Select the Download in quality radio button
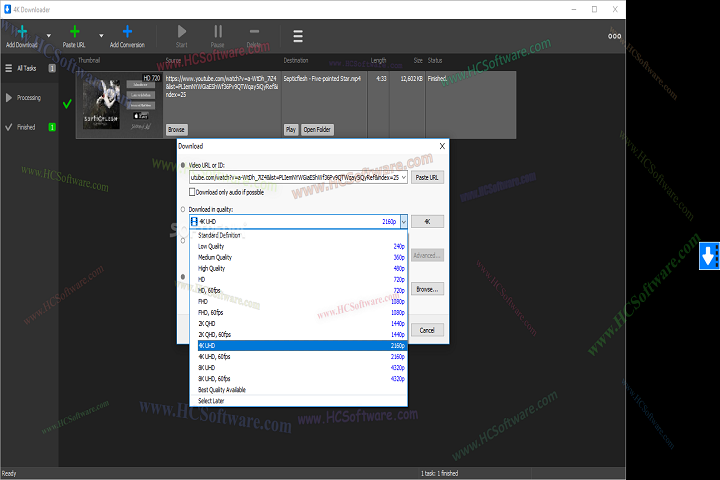 click(x=183, y=209)
